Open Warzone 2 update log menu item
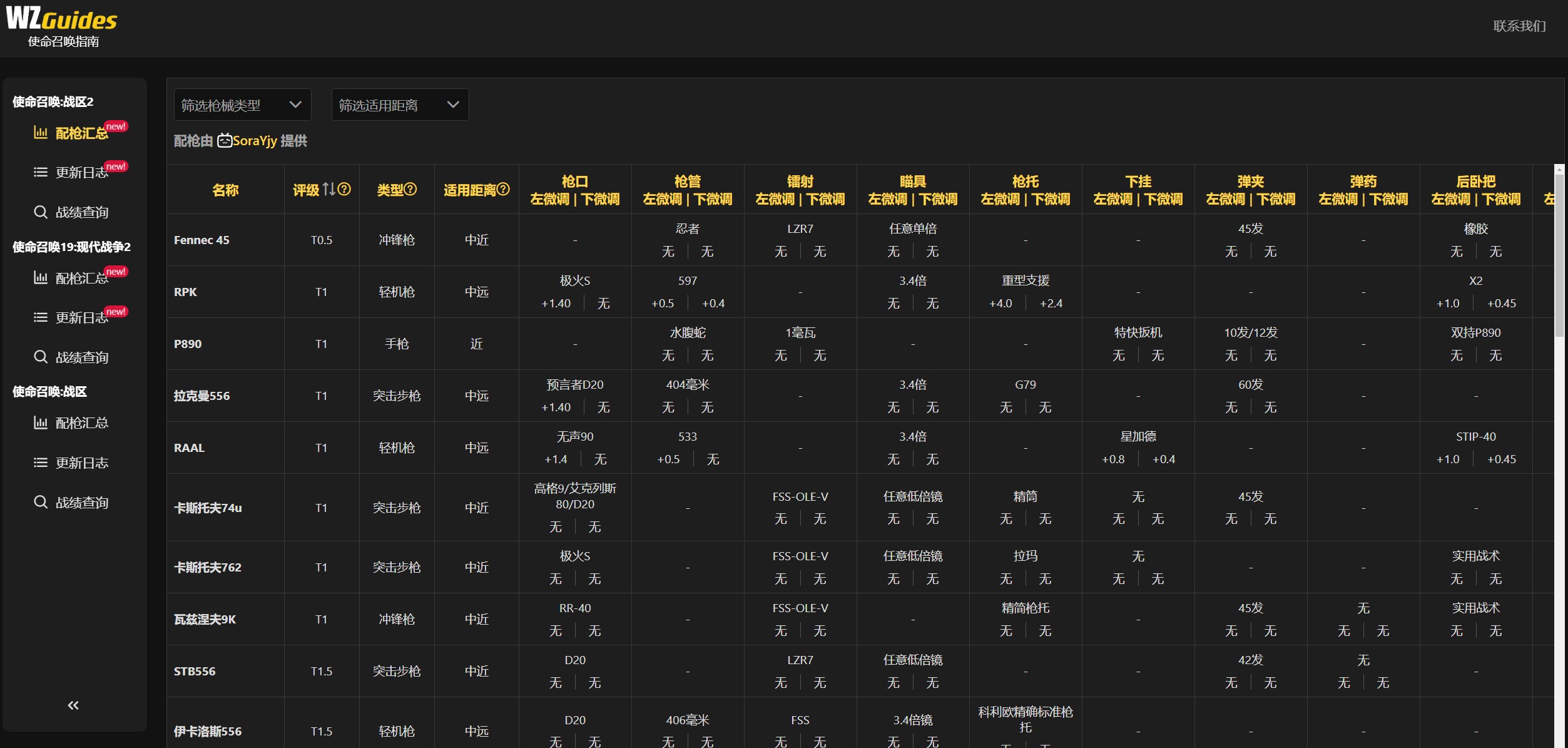Viewport: 1568px width, 748px height. coord(81,172)
